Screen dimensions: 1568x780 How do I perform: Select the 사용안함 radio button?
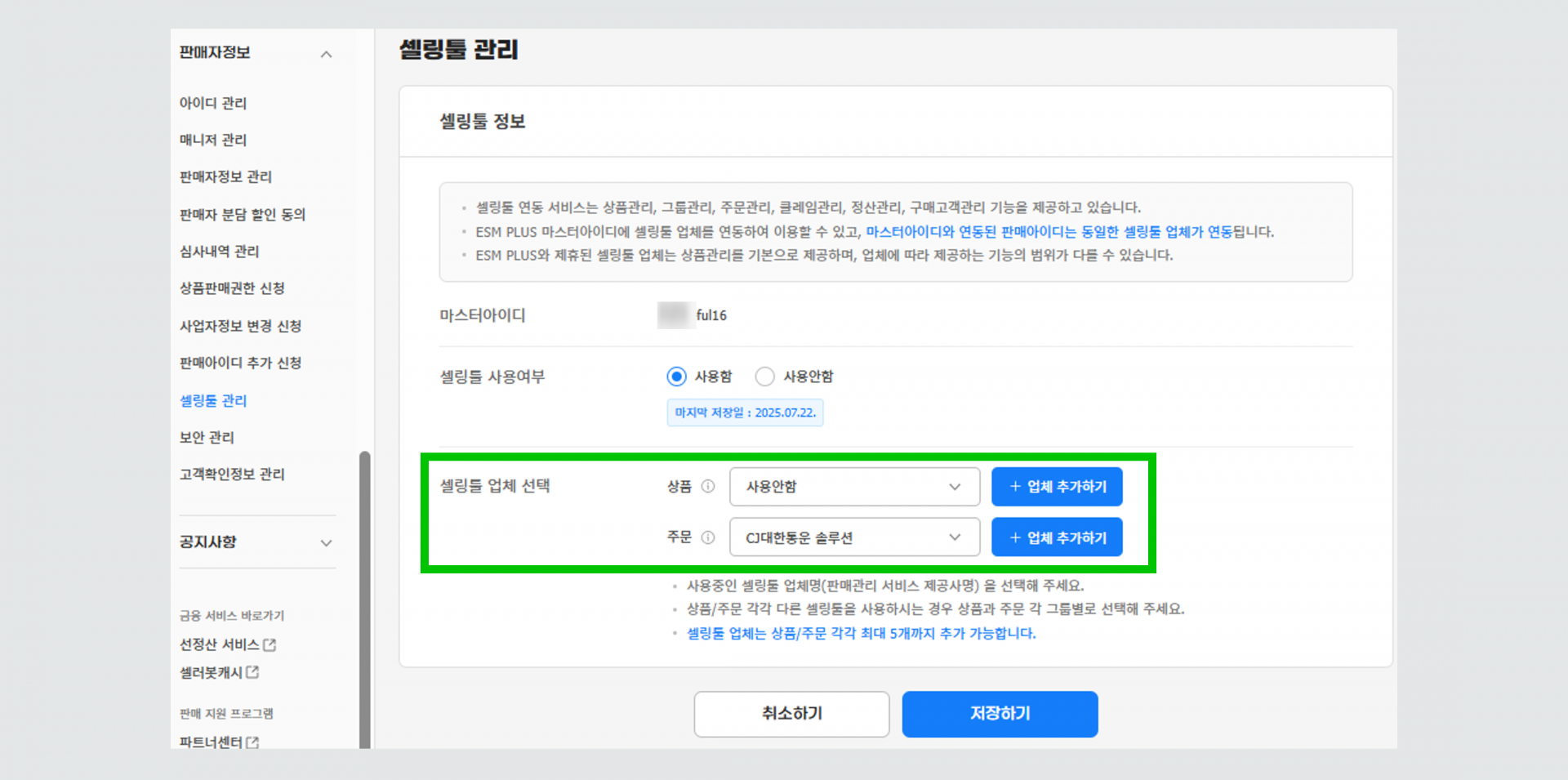pos(764,377)
